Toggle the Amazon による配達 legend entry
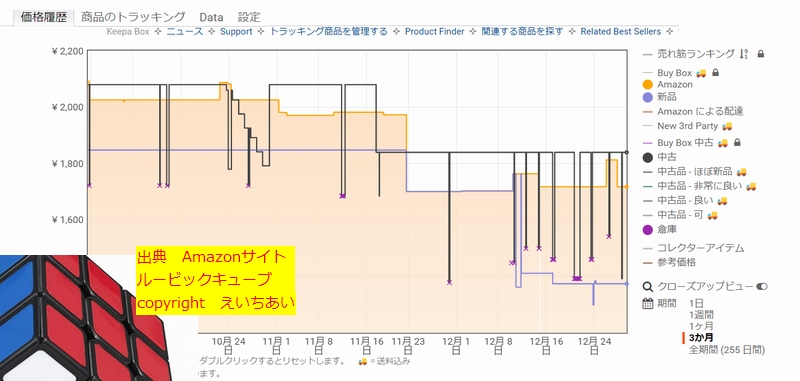 [700, 111]
